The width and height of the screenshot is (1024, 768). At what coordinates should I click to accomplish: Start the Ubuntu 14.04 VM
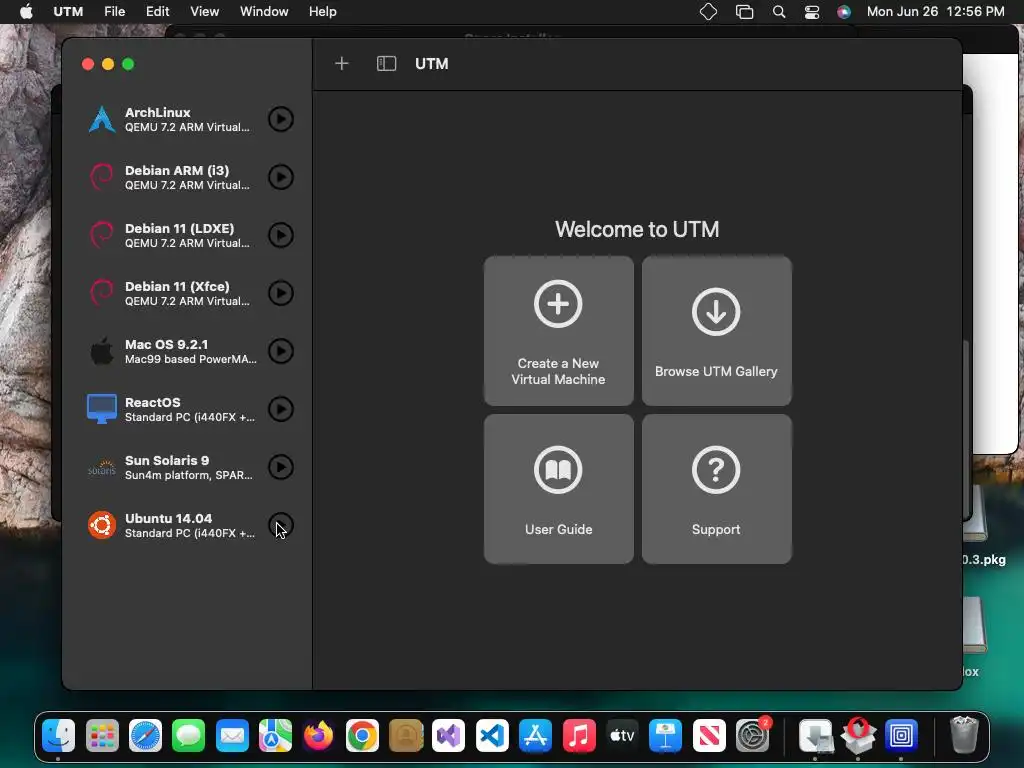tap(281, 525)
